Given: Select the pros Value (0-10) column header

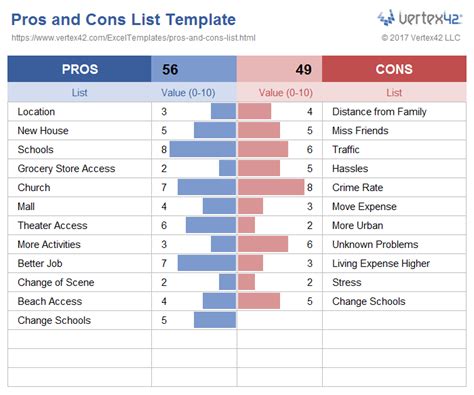Looking at the screenshot, I should pyautogui.click(x=188, y=93).
